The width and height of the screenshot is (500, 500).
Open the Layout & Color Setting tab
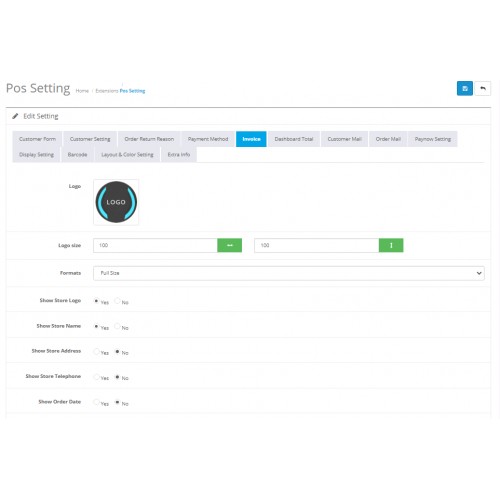[x=127, y=155]
